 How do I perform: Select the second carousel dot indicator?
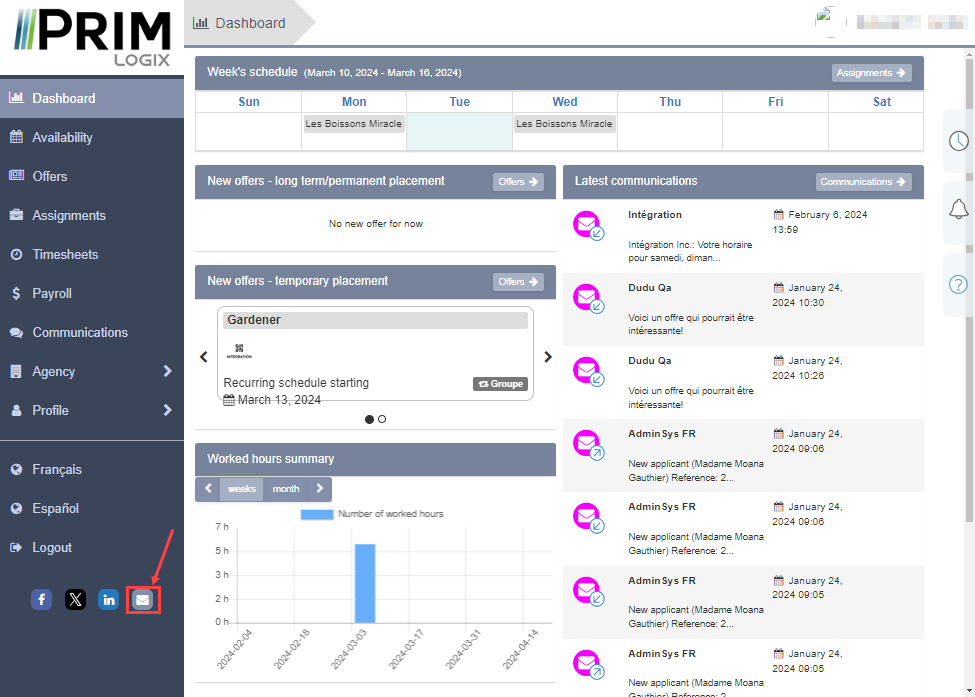point(382,419)
